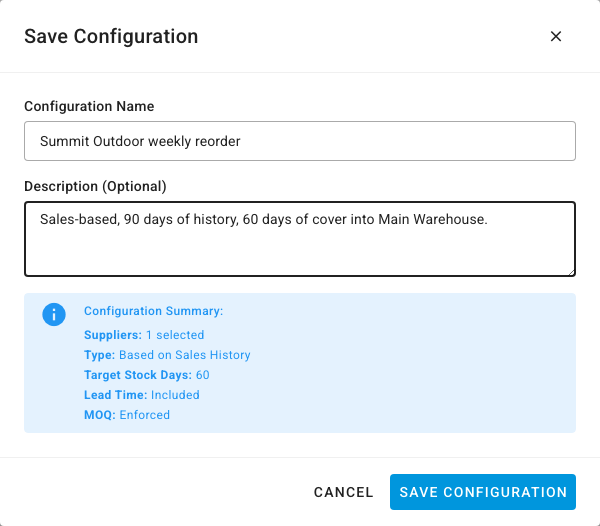Click the blue info icon in summary

[54, 314]
